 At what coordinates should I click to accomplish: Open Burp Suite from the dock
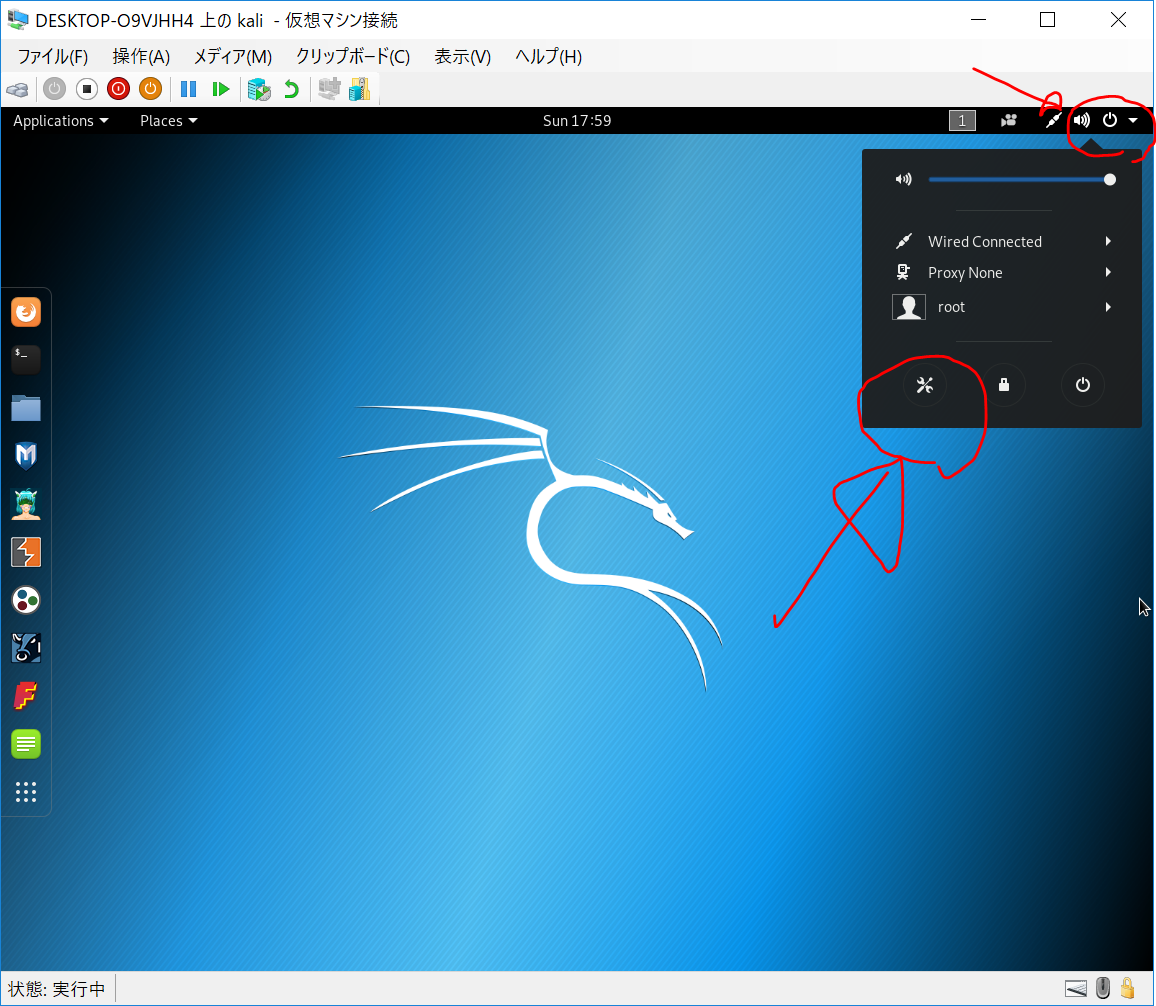26,552
